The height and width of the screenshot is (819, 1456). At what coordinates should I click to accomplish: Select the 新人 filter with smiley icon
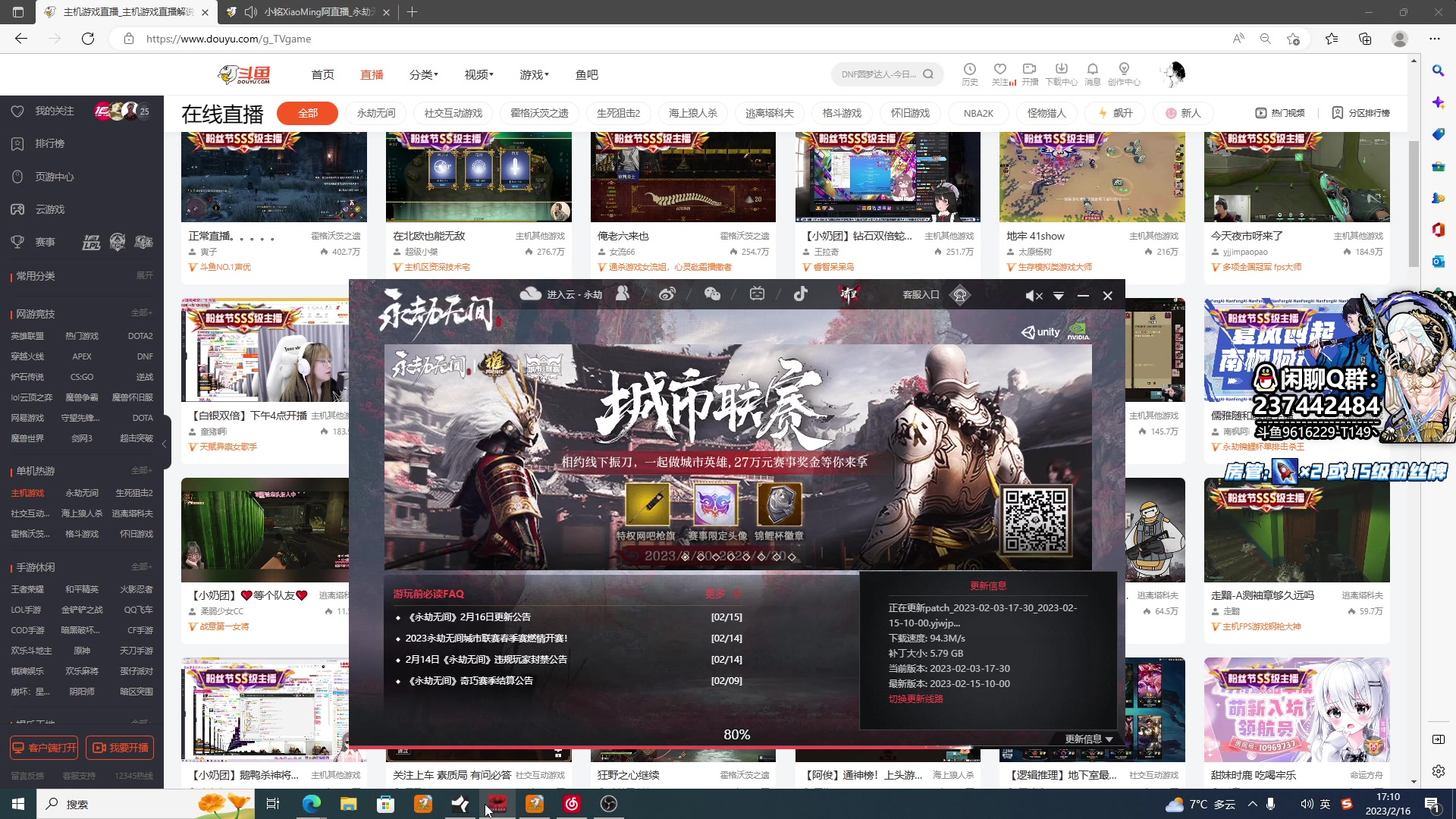pos(1183,113)
